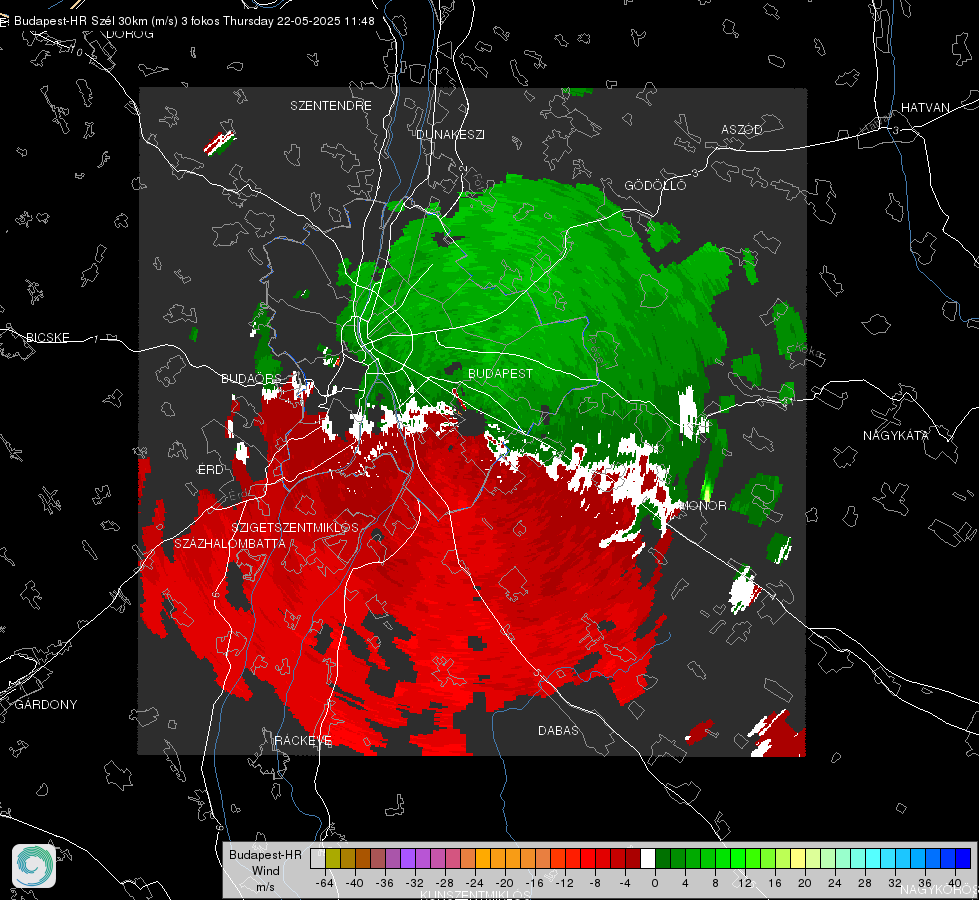Click the BICSKE town label
This screenshot has width=979, height=900.
click(x=47, y=337)
